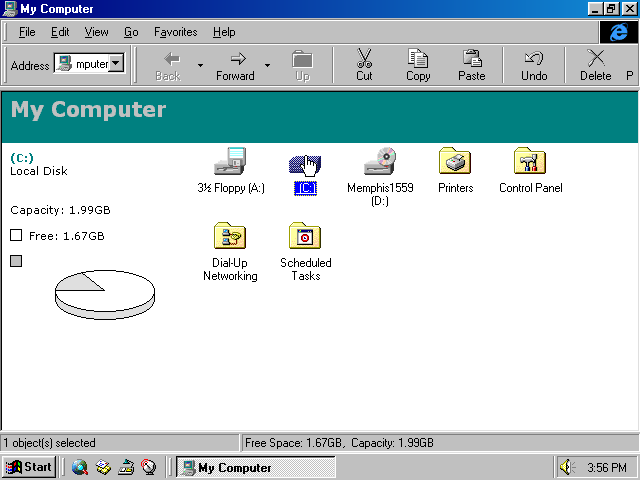Click the disk usage pie chart

(x=104, y=295)
